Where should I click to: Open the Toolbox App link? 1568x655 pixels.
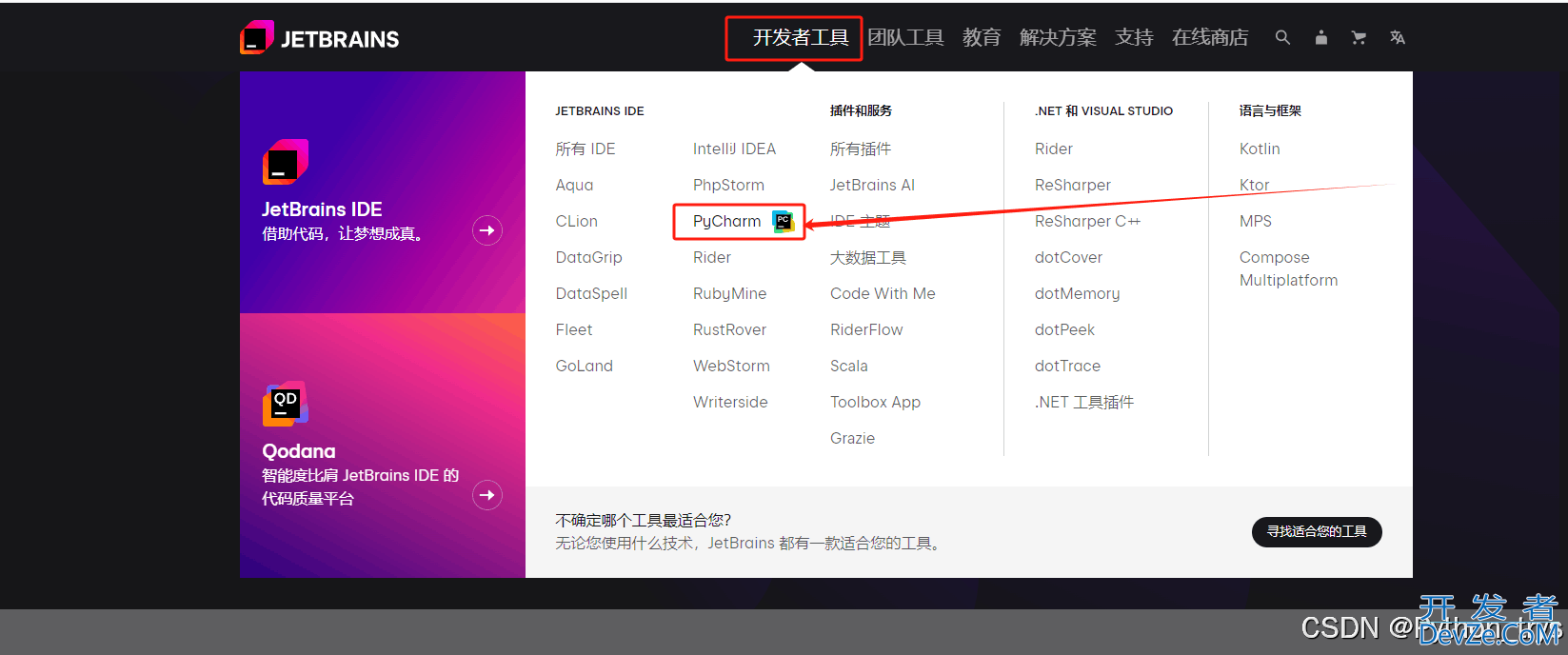[x=875, y=402]
